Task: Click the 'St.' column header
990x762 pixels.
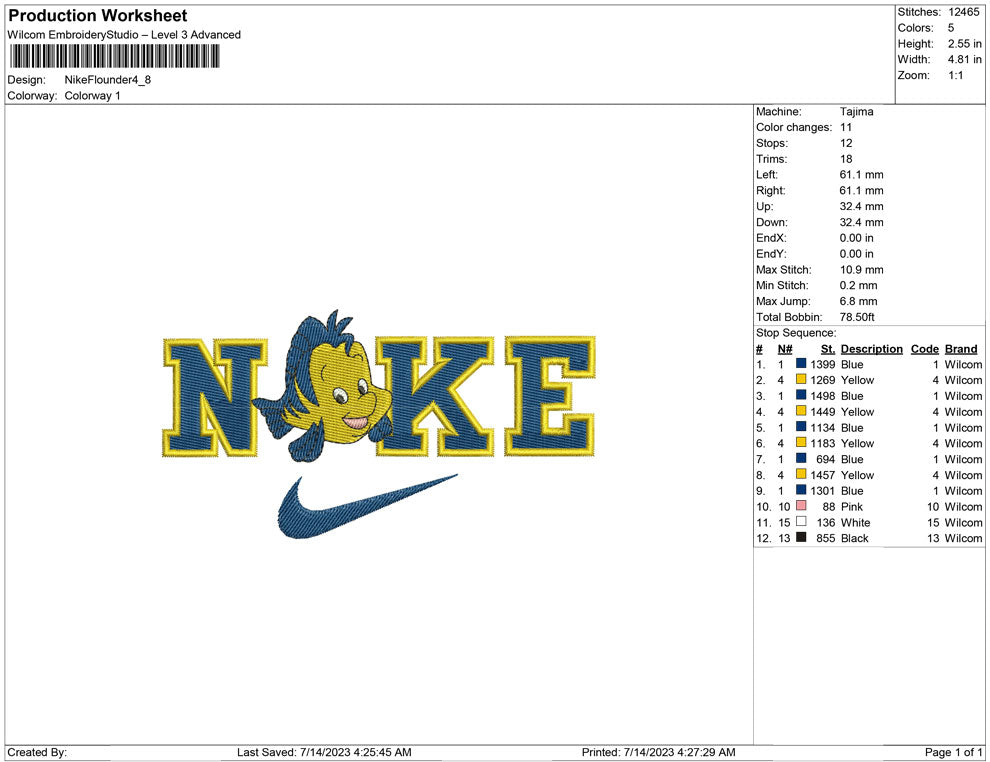Action: tap(828, 348)
